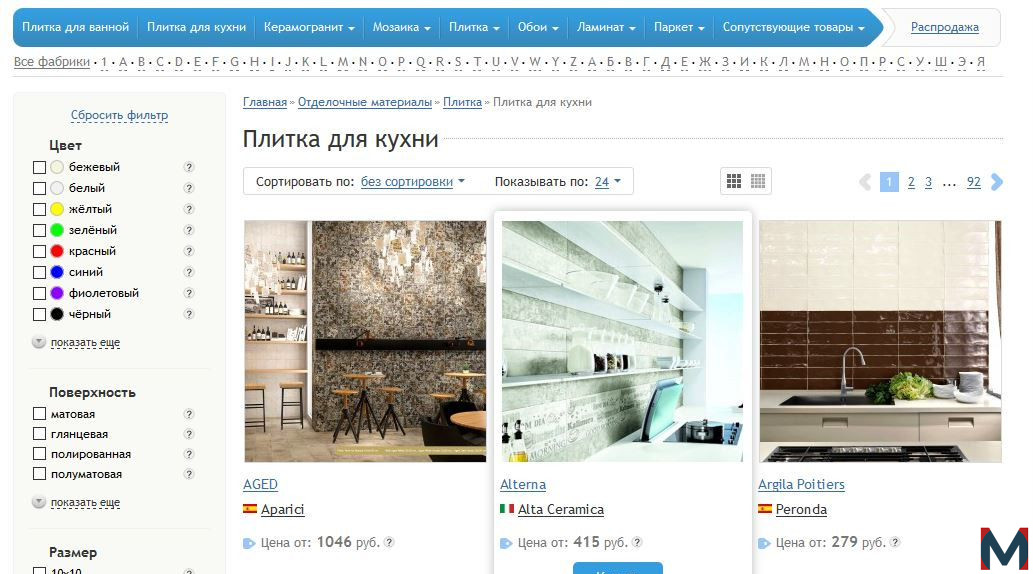Screen dimensions: 1033x574
Task: Switch to large grid view icon
Action: click(x=734, y=181)
